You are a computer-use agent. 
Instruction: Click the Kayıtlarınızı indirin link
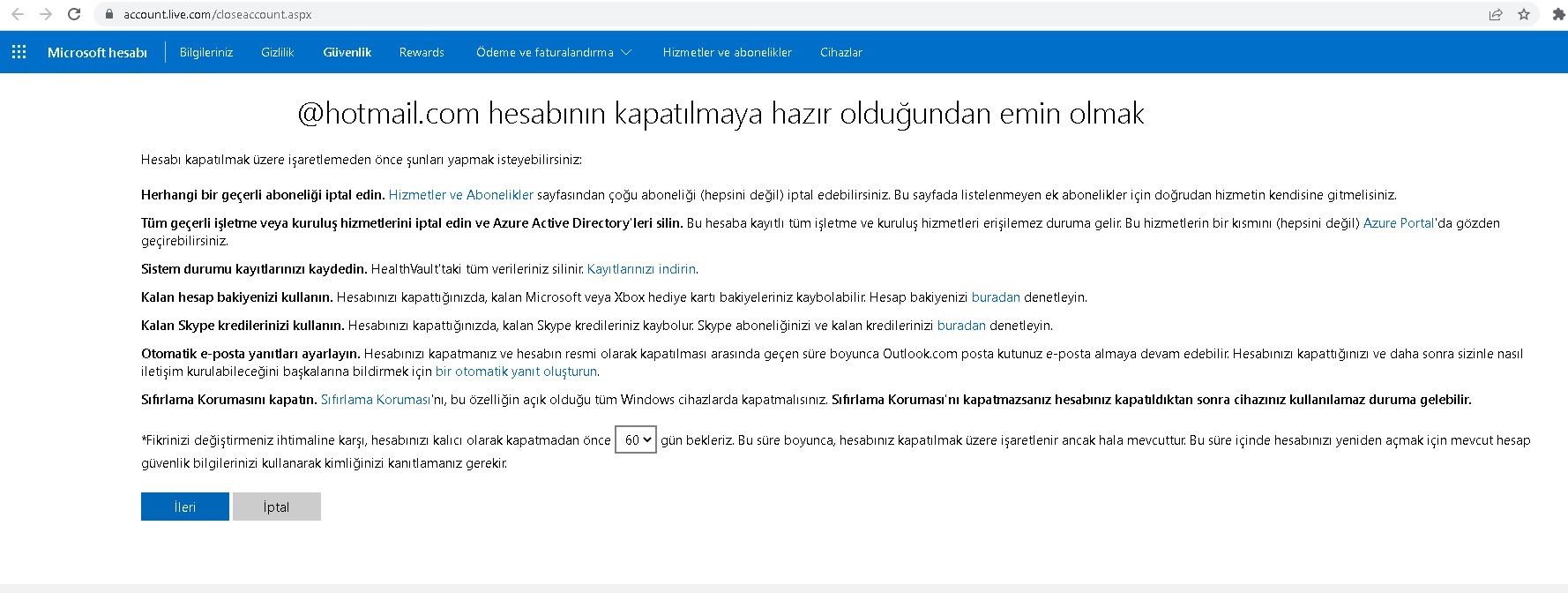point(641,269)
